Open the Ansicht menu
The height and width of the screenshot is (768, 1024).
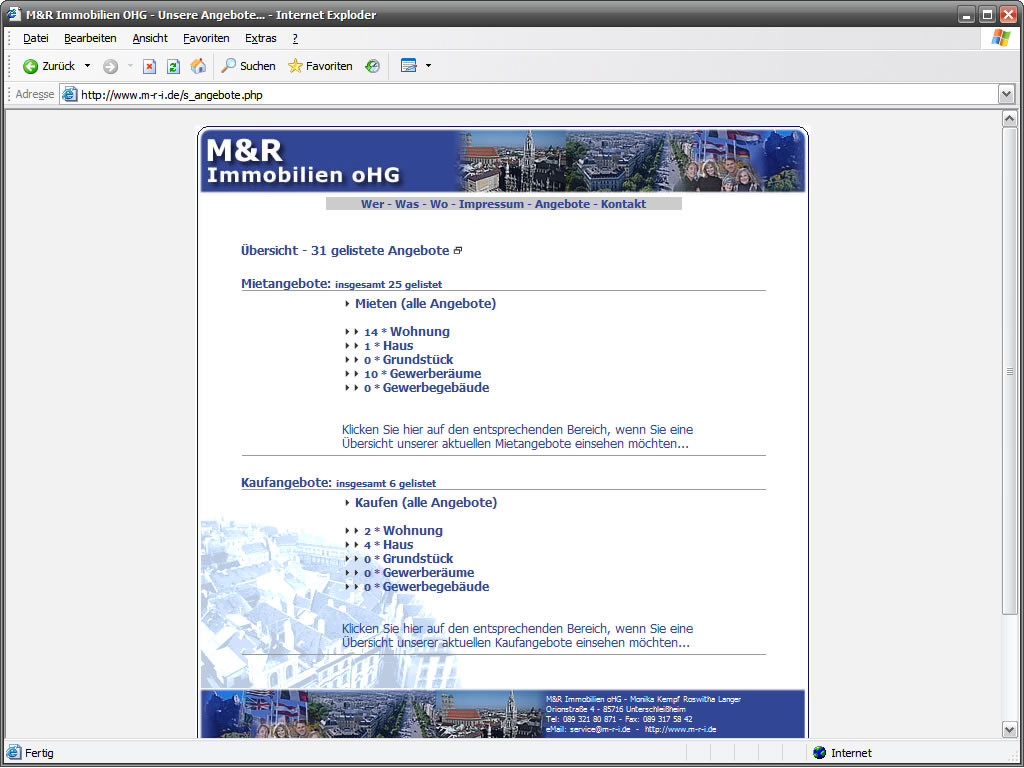[x=150, y=38]
